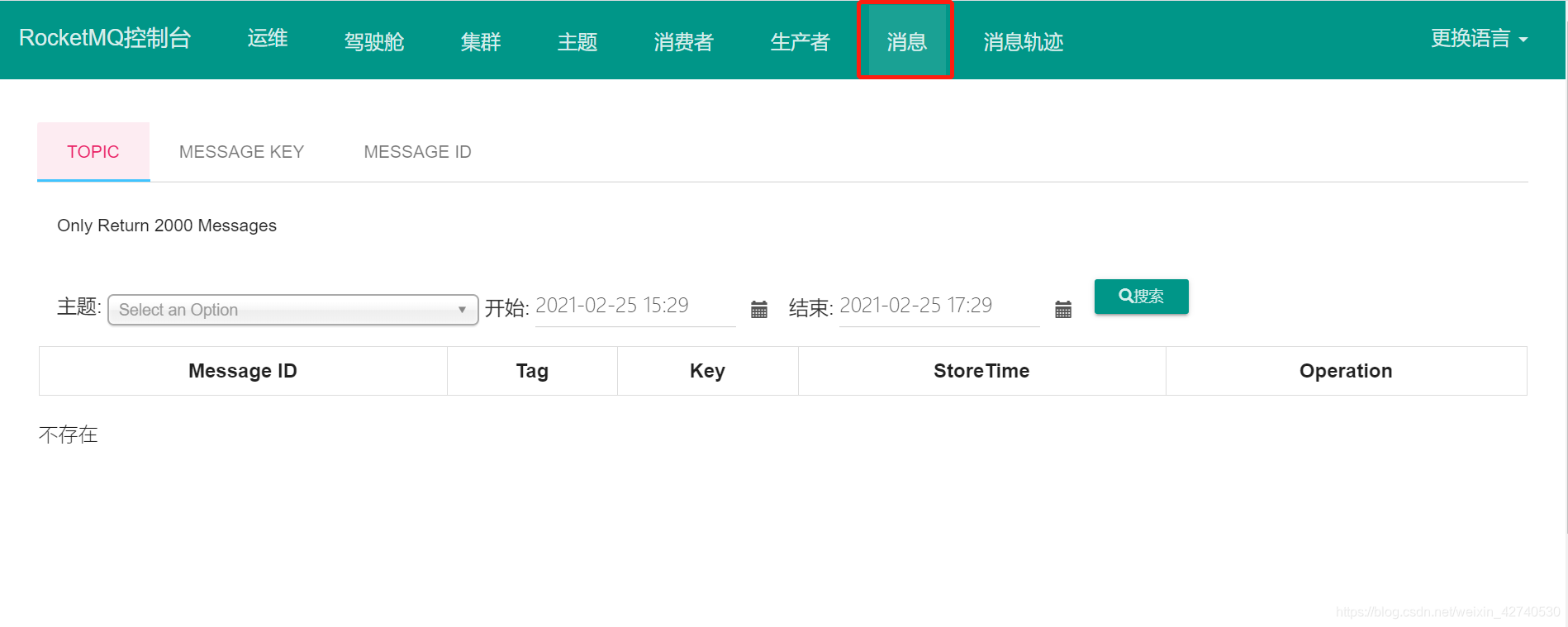This screenshot has height=627, width=1568.
Task: Go to the 主题 topic page in navbar
Action: tap(577, 41)
